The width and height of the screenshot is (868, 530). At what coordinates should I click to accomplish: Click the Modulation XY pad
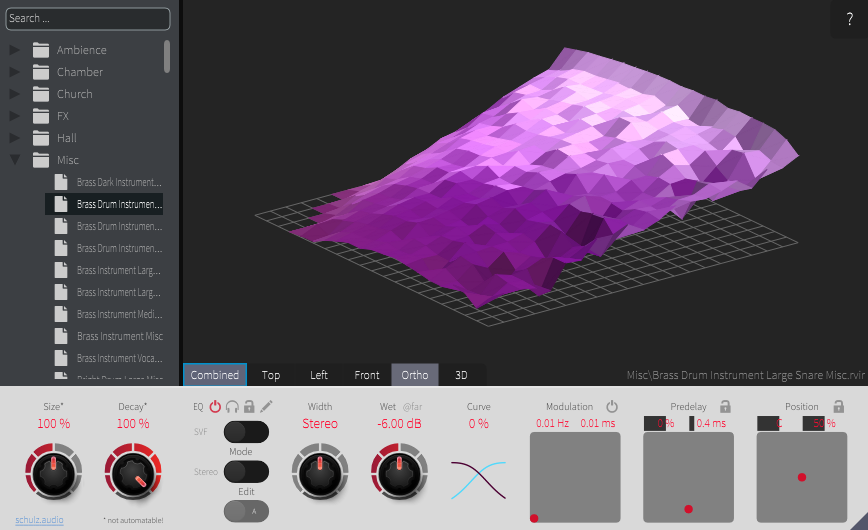575,477
